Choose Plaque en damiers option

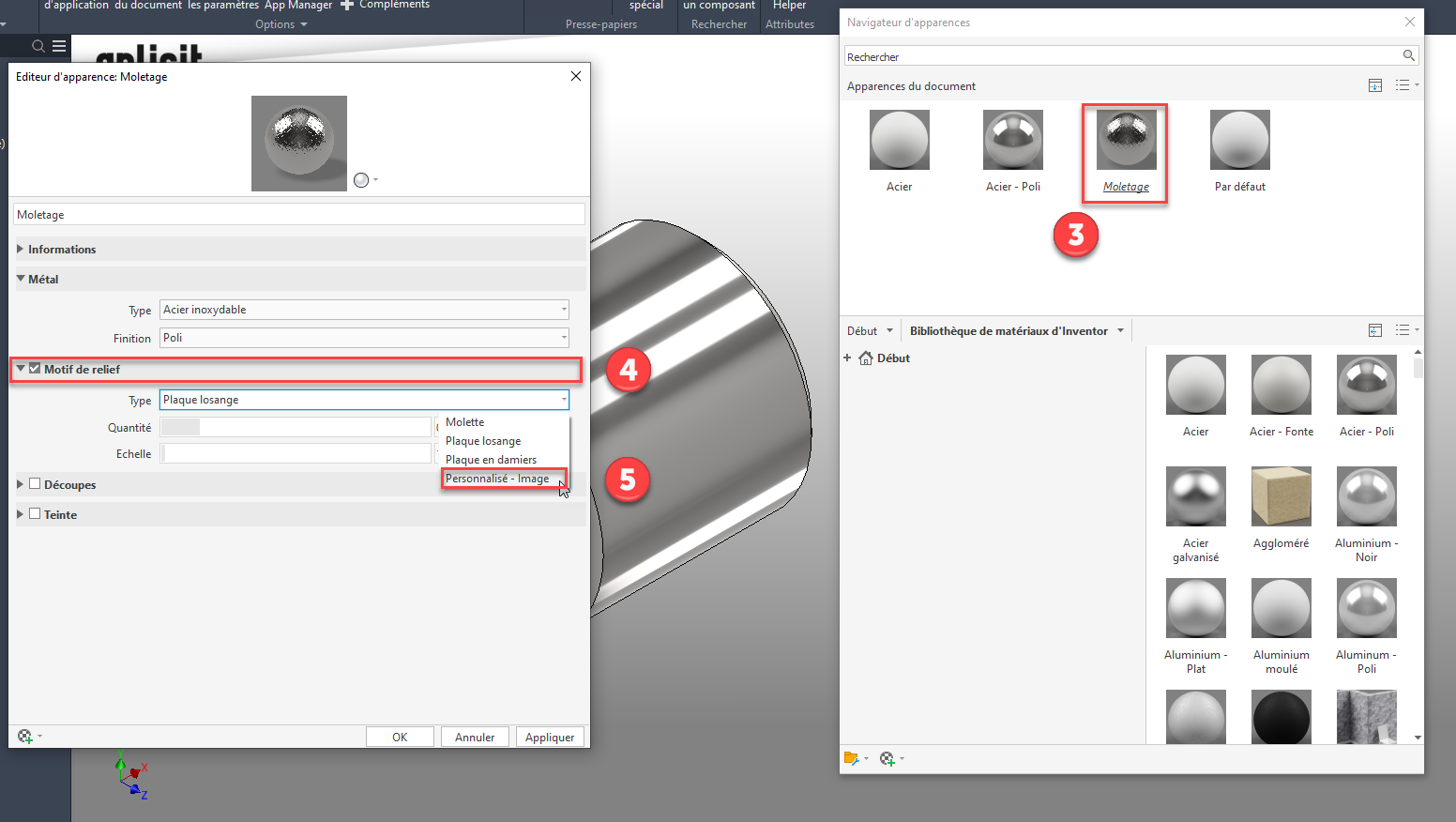click(x=491, y=460)
